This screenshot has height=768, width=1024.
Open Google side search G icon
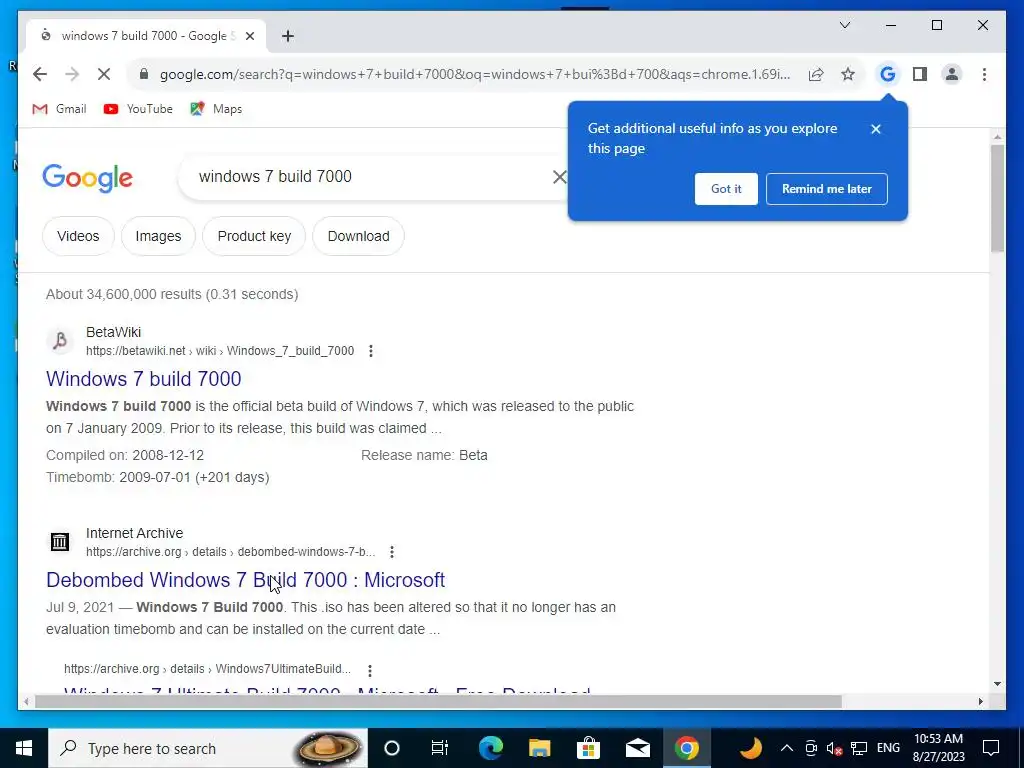click(x=888, y=74)
